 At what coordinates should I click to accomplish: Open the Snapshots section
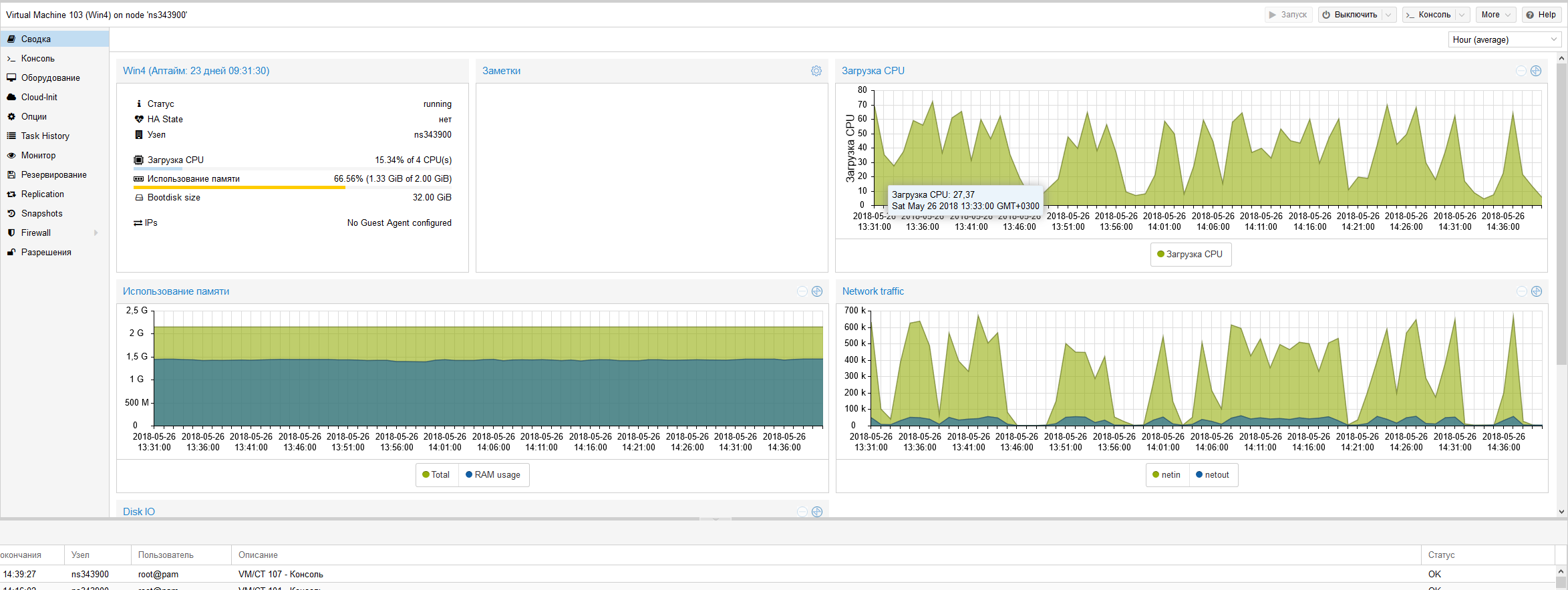click(41, 214)
